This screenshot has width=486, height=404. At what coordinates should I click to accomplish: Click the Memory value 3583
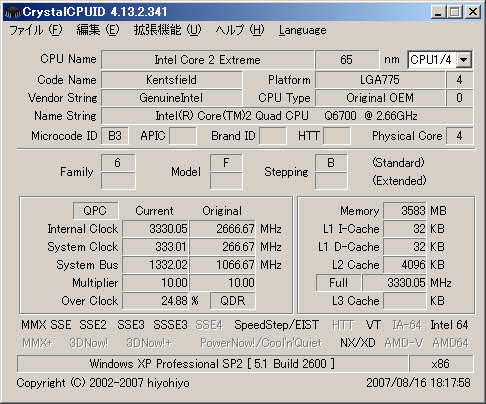coord(405,211)
